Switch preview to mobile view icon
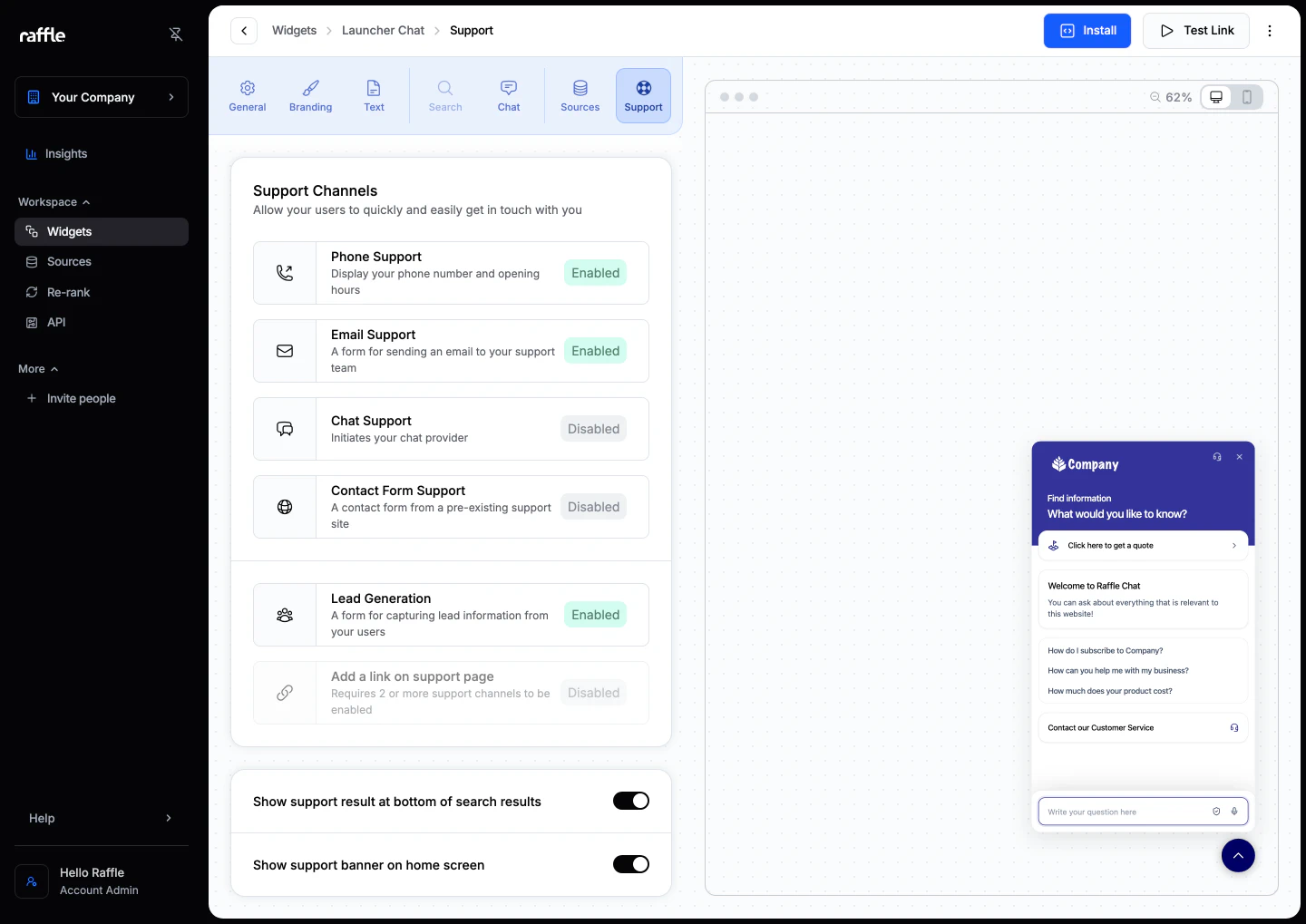The width and height of the screenshot is (1306, 924). 1247,97
